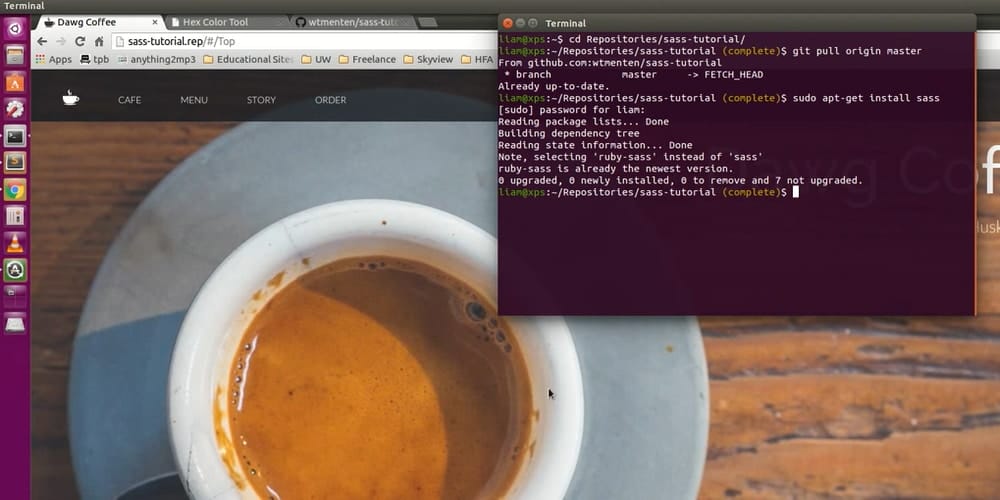Expand the Freelance bookmark folder
1000x500 pixels.
coord(367,59)
